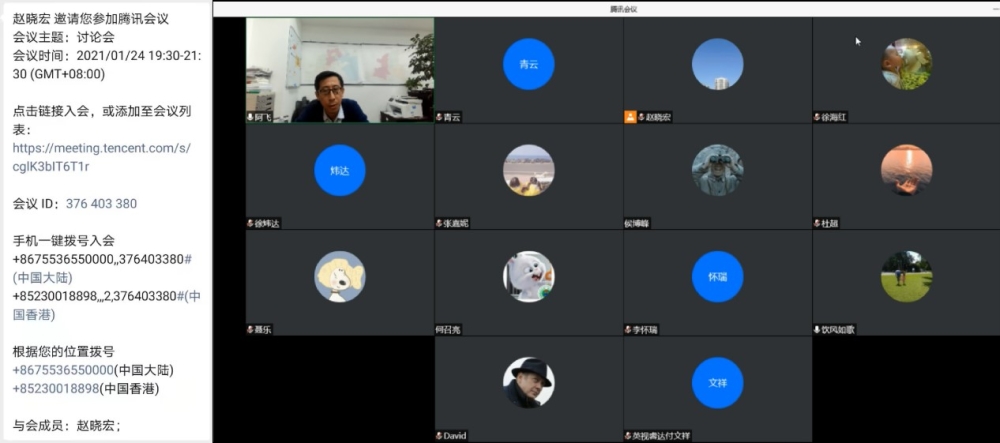1000x443 pixels.
Task: Click the 赵晓宏 name label in the grid
Action: click(x=658, y=117)
